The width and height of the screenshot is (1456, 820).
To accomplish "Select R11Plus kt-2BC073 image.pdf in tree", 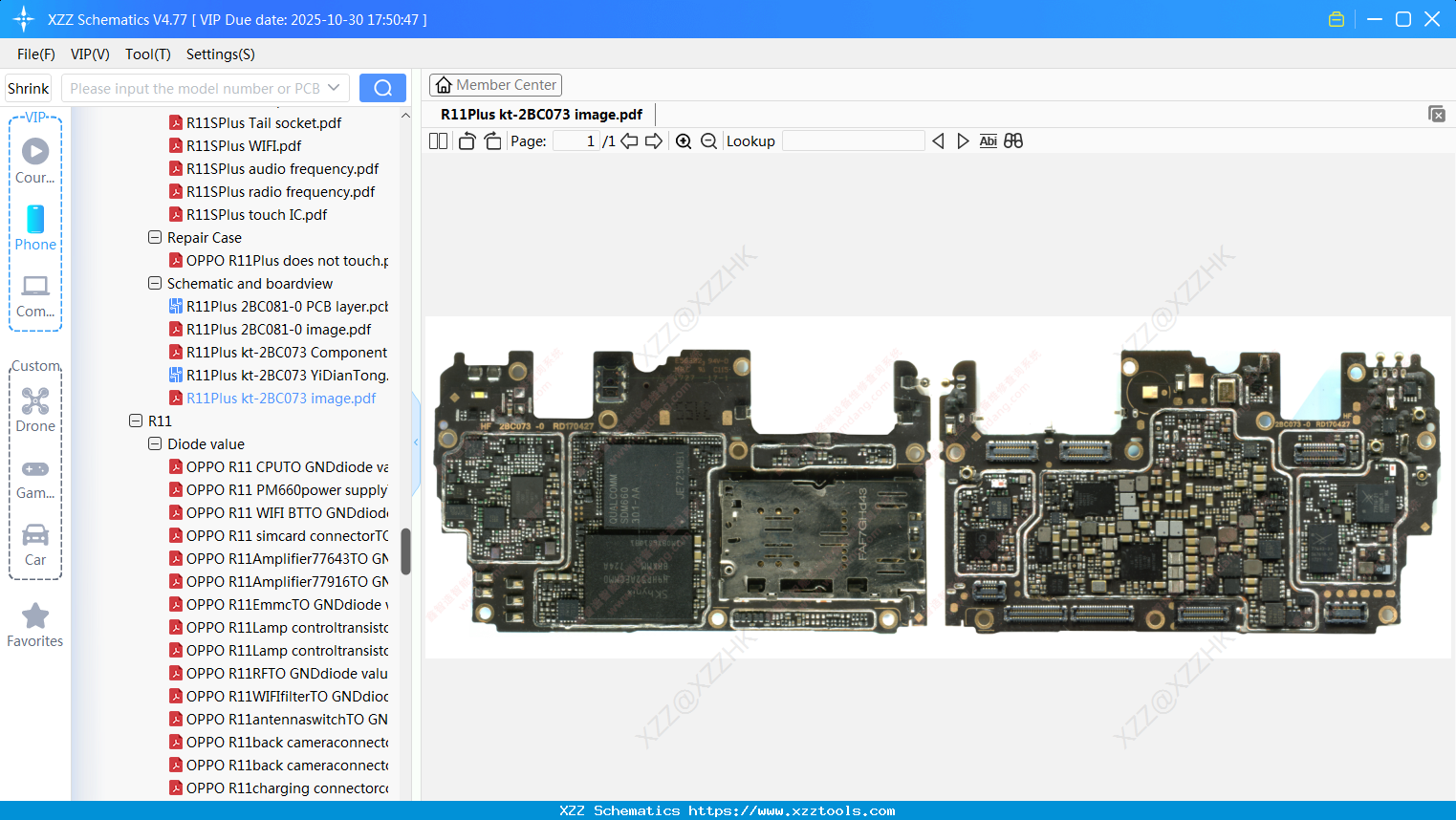I will (272, 399).
